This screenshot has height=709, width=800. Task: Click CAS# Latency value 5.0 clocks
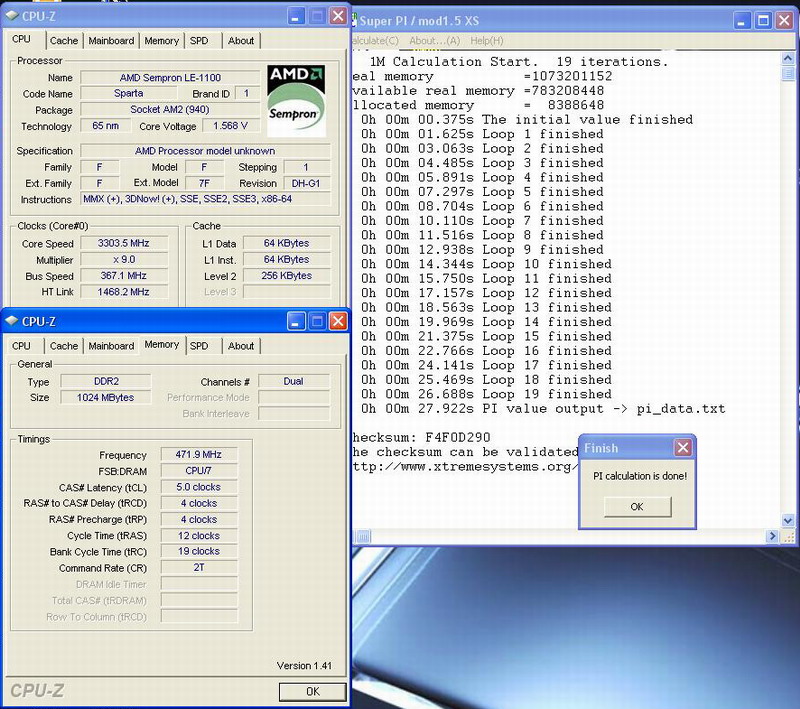click(198, 487)
